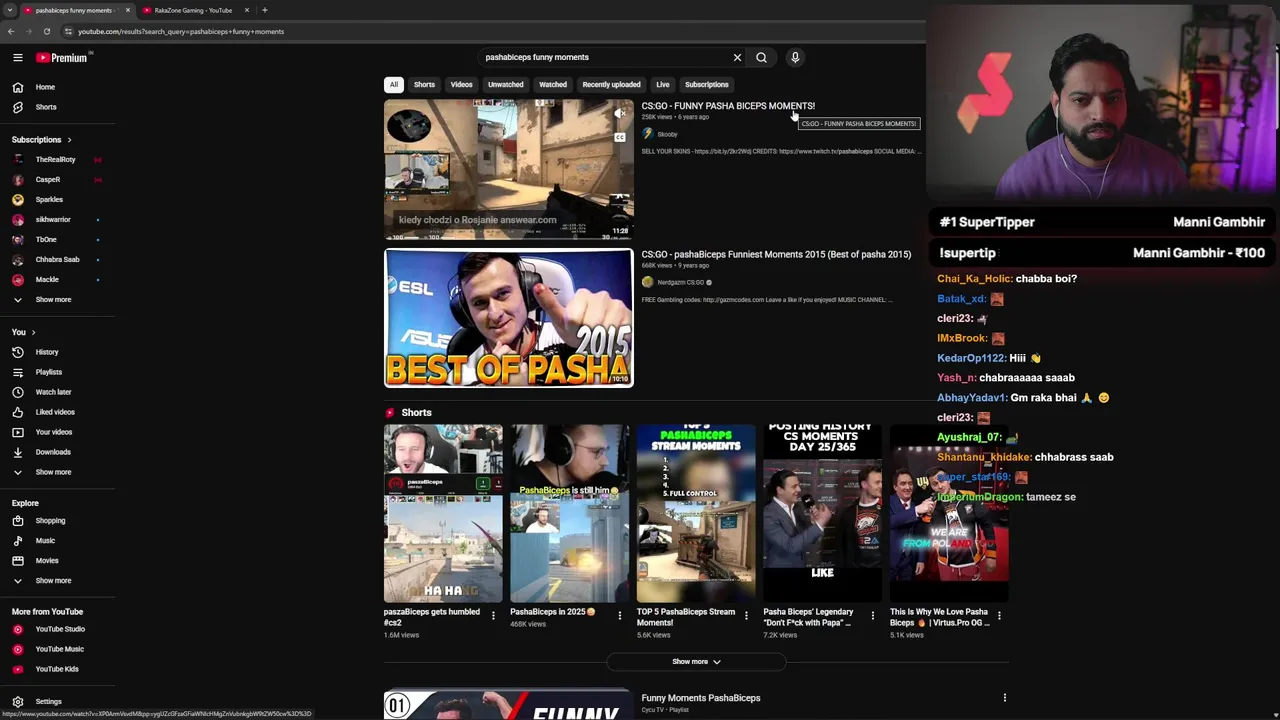
Task: Open Best of Pasha 2015 thumbnail
Action: tap(509, 318)
